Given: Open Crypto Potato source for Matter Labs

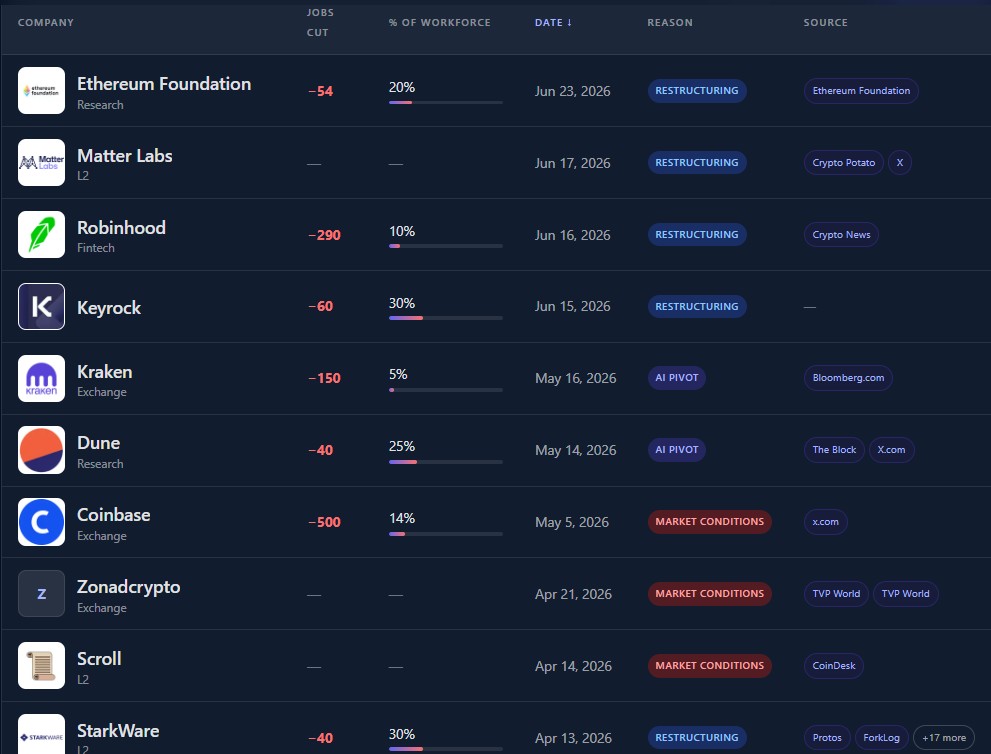Looking at the screenshot, I should 843,162.
